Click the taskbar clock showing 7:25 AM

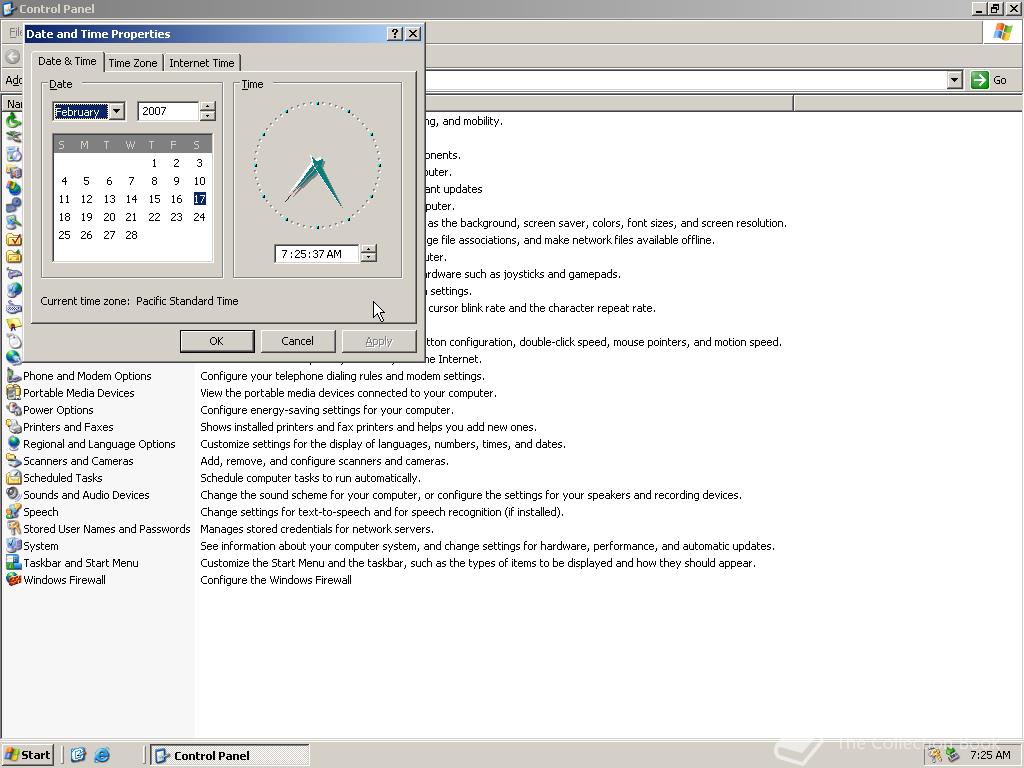click(990, 755)
